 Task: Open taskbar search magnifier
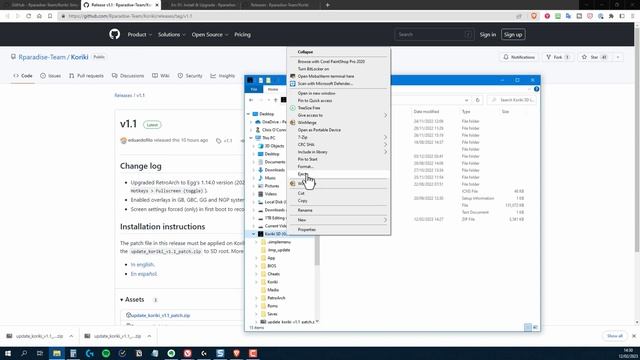click(24, 353)
